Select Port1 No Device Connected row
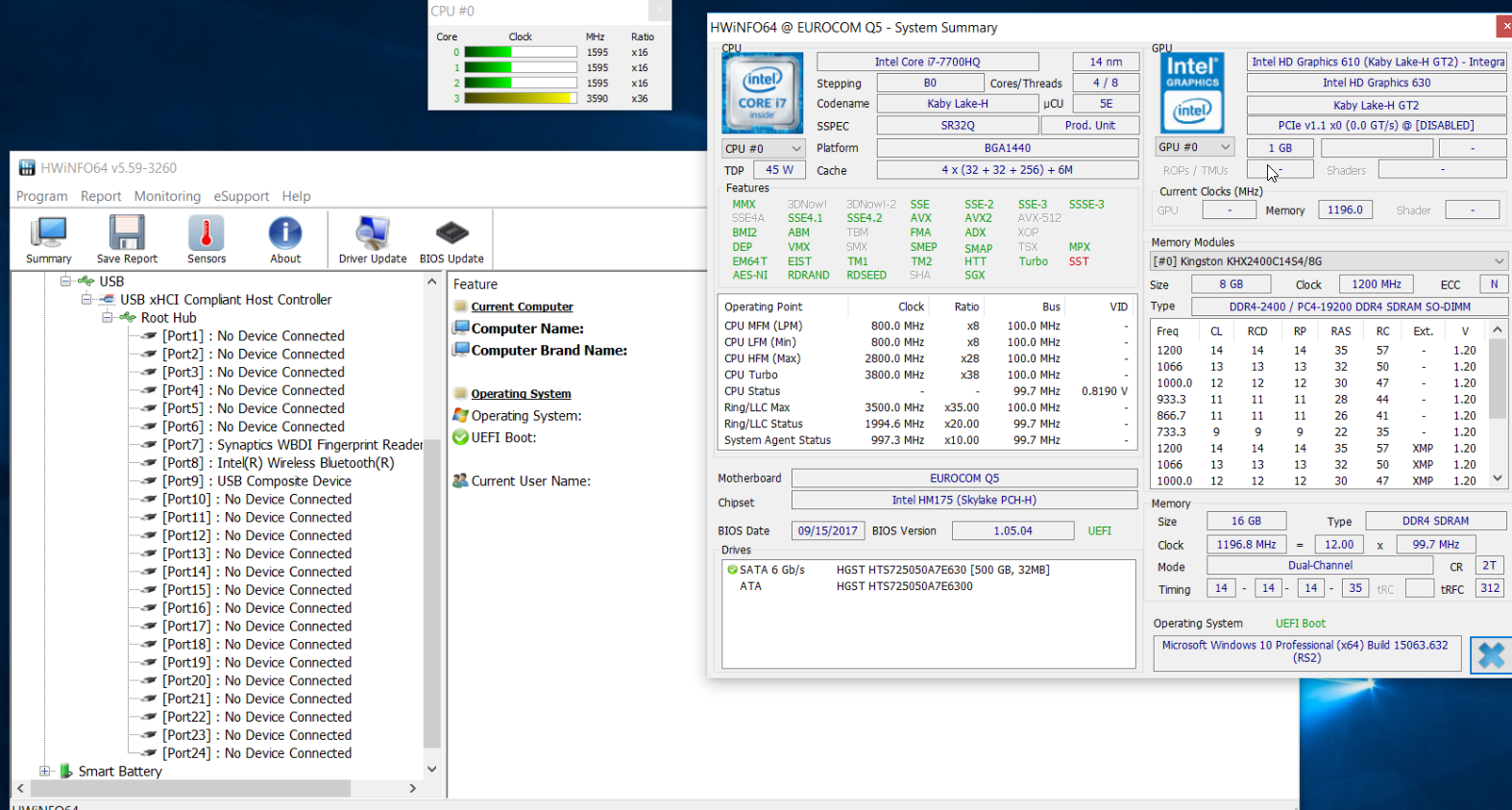The height and width of the screenshot is (810, 1512). pos(253,336)
